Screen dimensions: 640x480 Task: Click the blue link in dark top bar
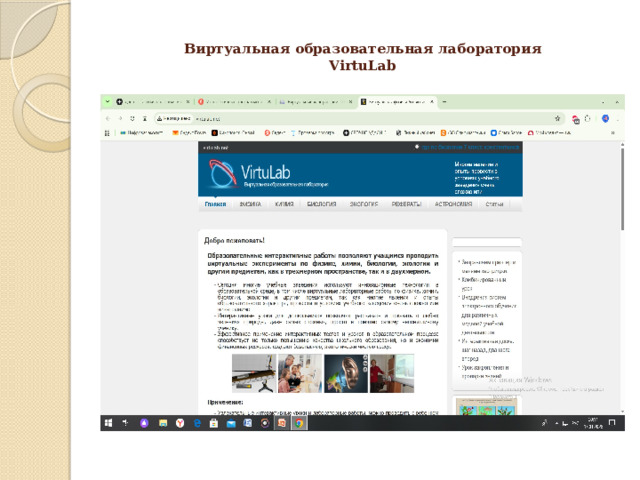point(470,147)
